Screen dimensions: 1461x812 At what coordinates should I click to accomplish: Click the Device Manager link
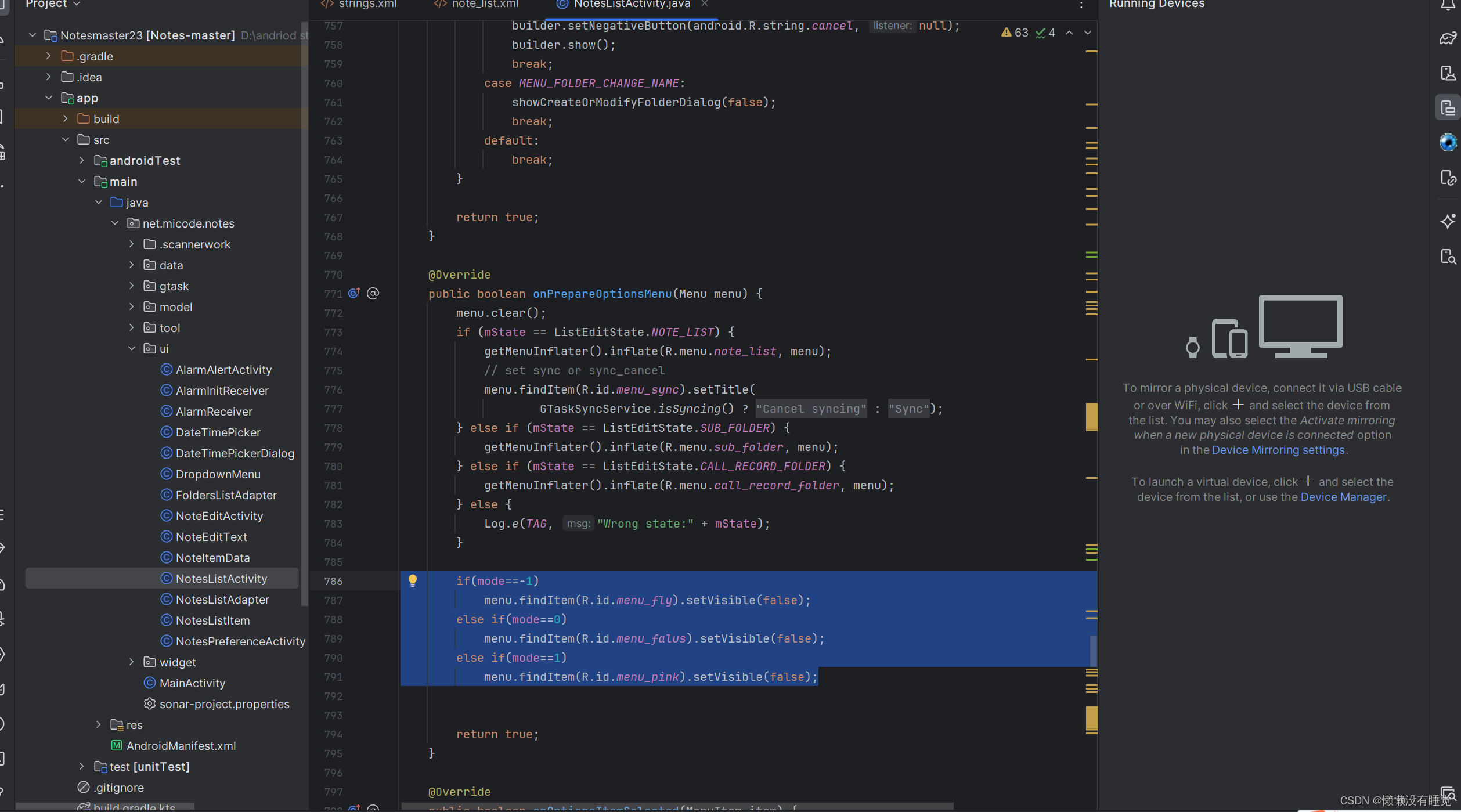click(x=1343, y=497)
